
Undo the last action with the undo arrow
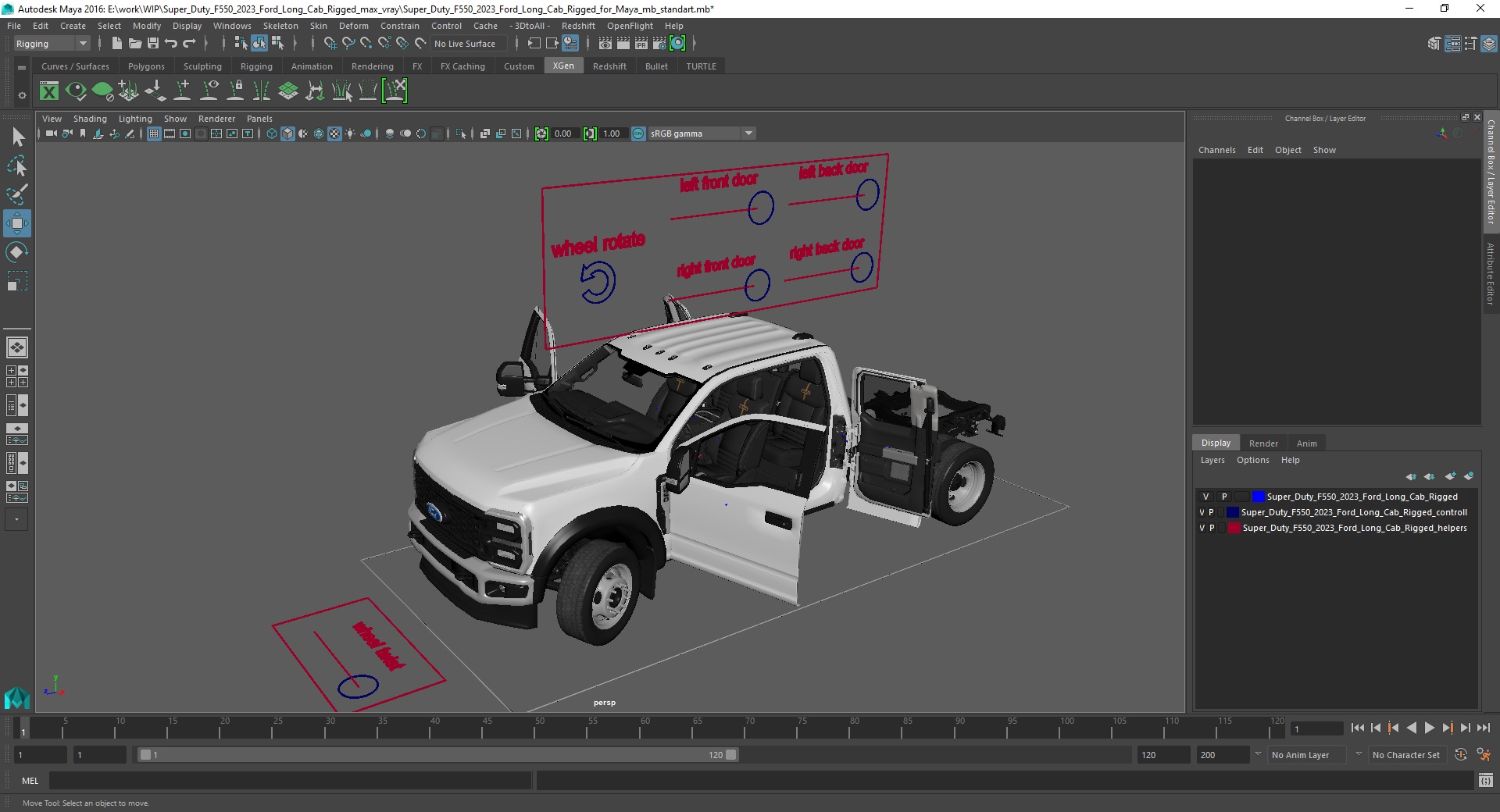pyautogui.click(x=171, y=44)
